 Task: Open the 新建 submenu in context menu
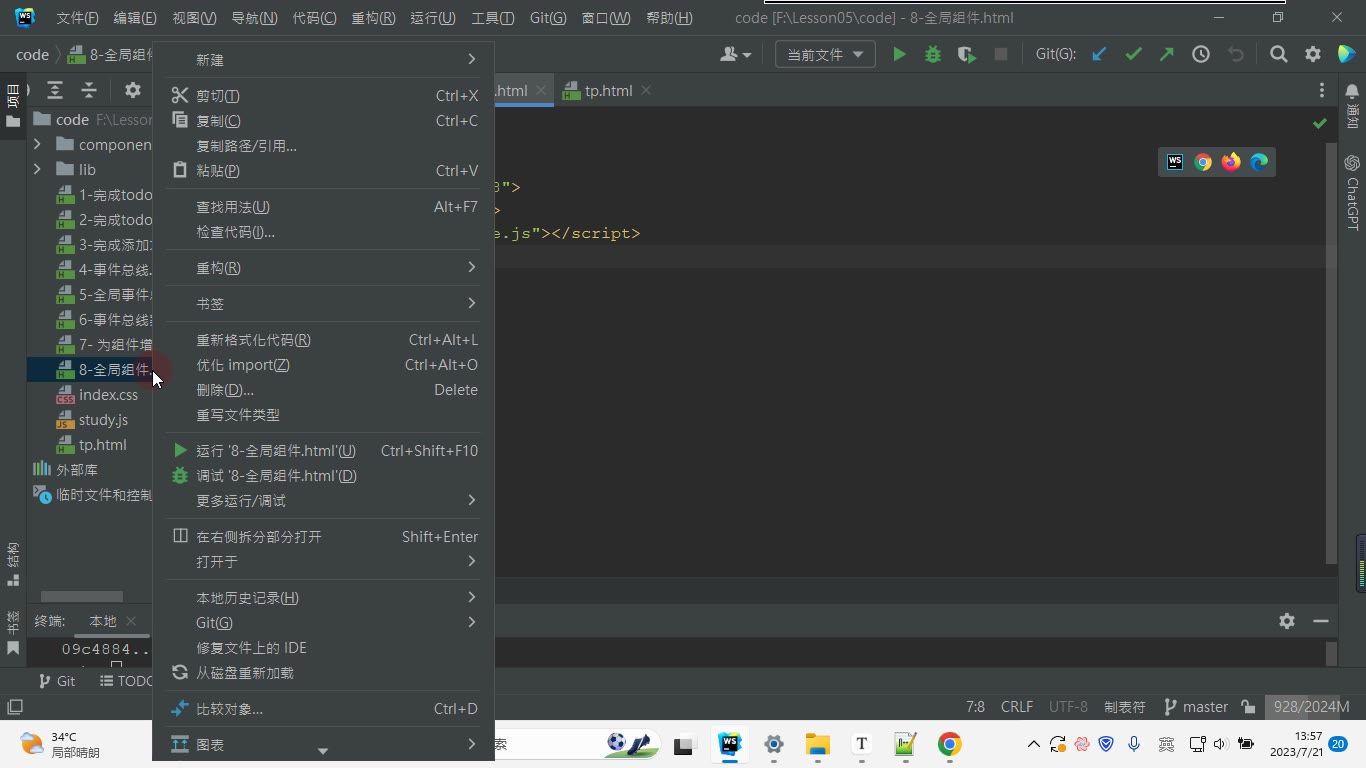tap(325, 60)
